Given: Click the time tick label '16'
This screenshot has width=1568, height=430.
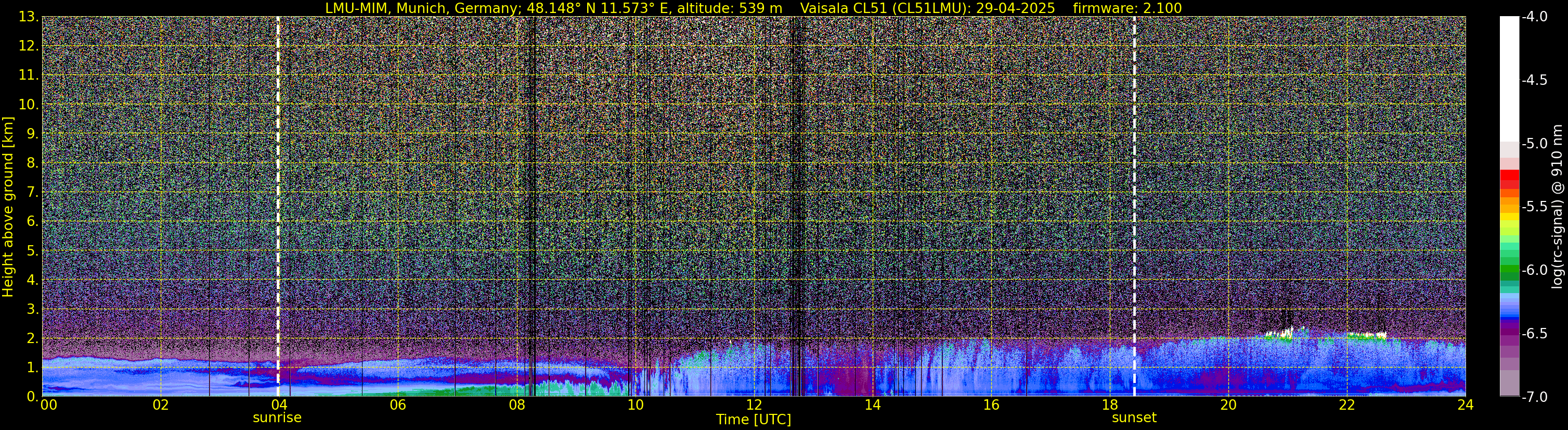Looking at the screenshot, I should 991,405.
